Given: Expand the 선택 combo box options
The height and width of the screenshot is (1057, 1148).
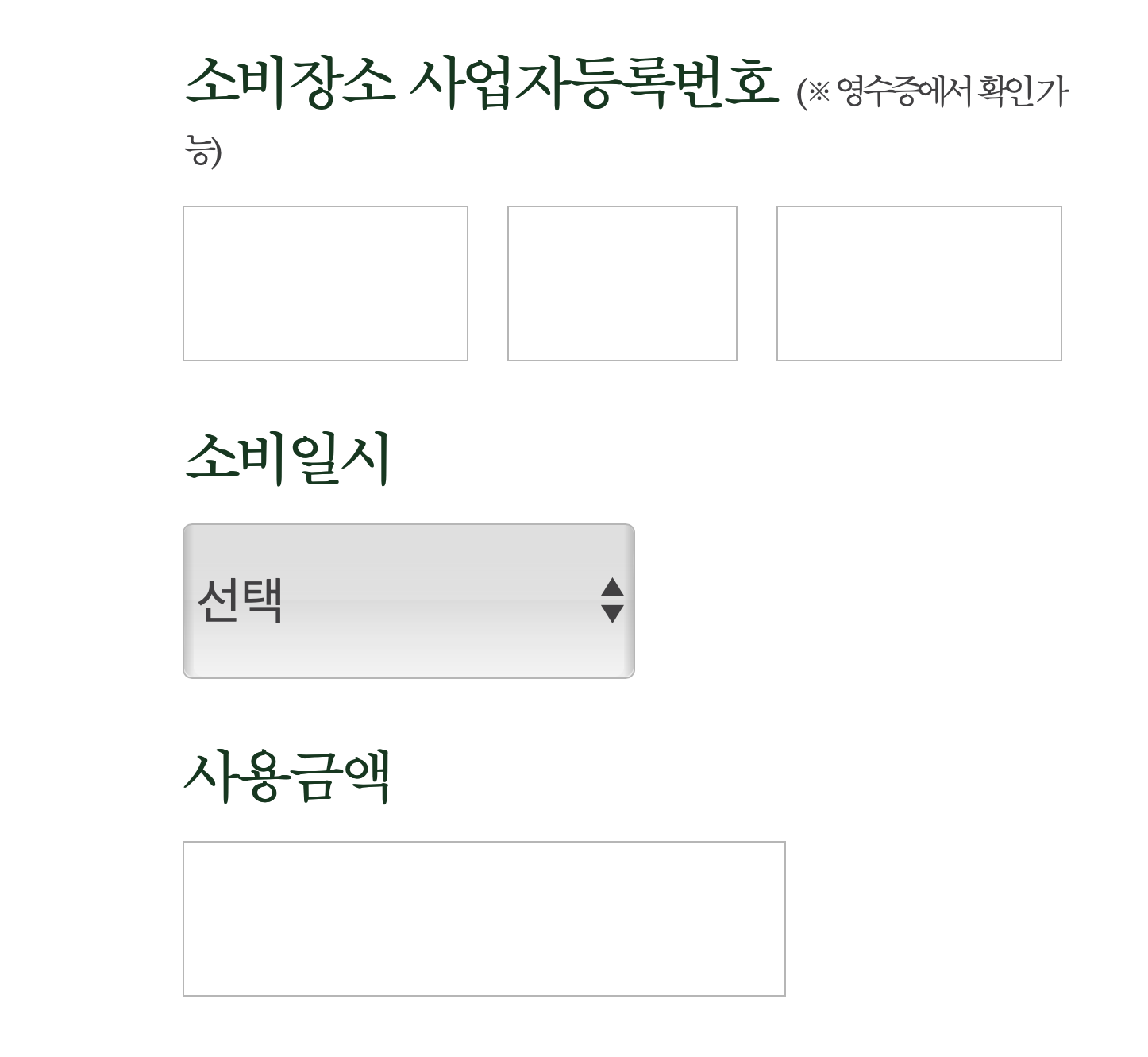Looking at the screenshot, I should point(408,599).
